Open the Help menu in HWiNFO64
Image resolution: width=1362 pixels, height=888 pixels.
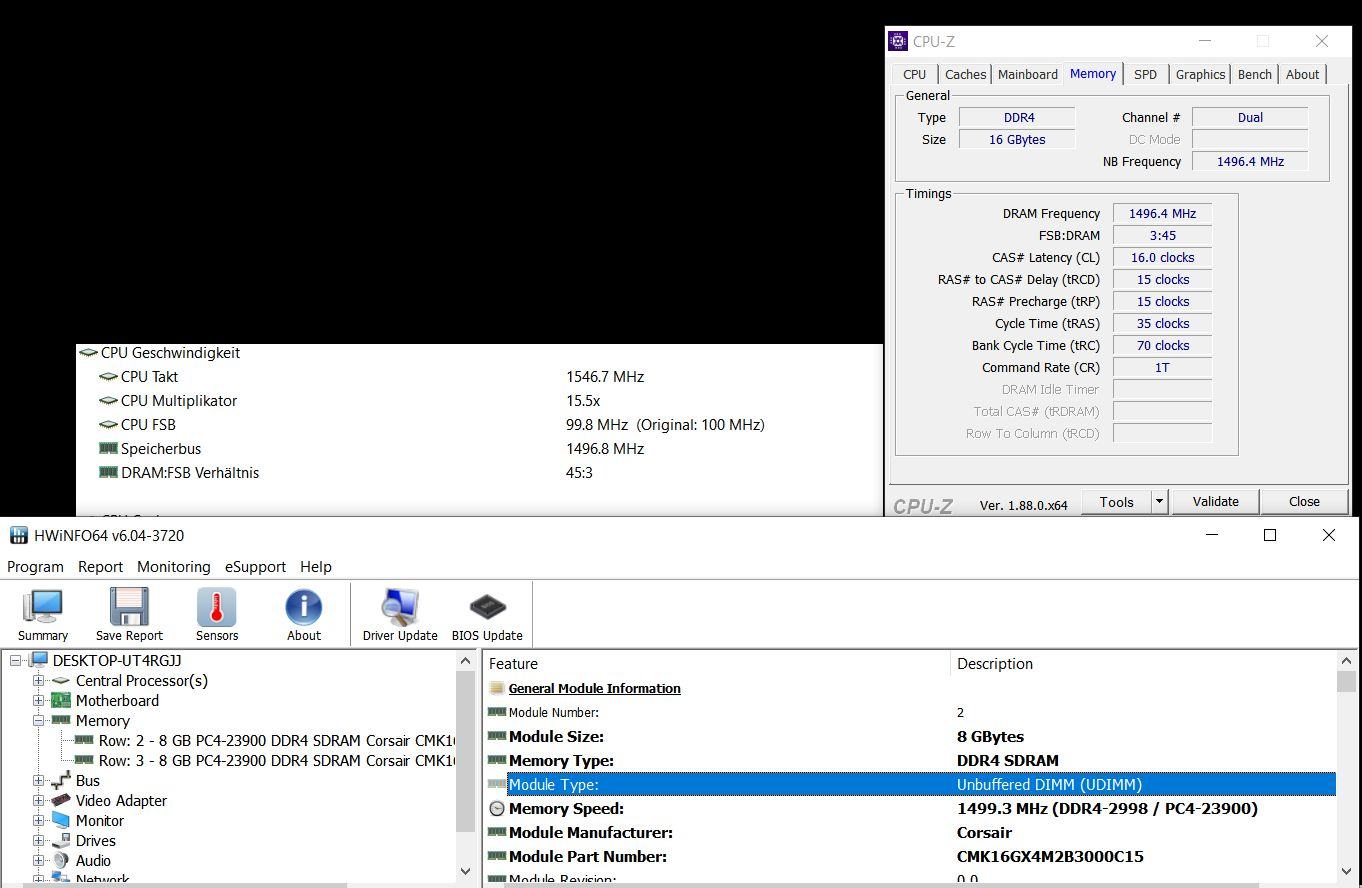click(x=316, y=566)
